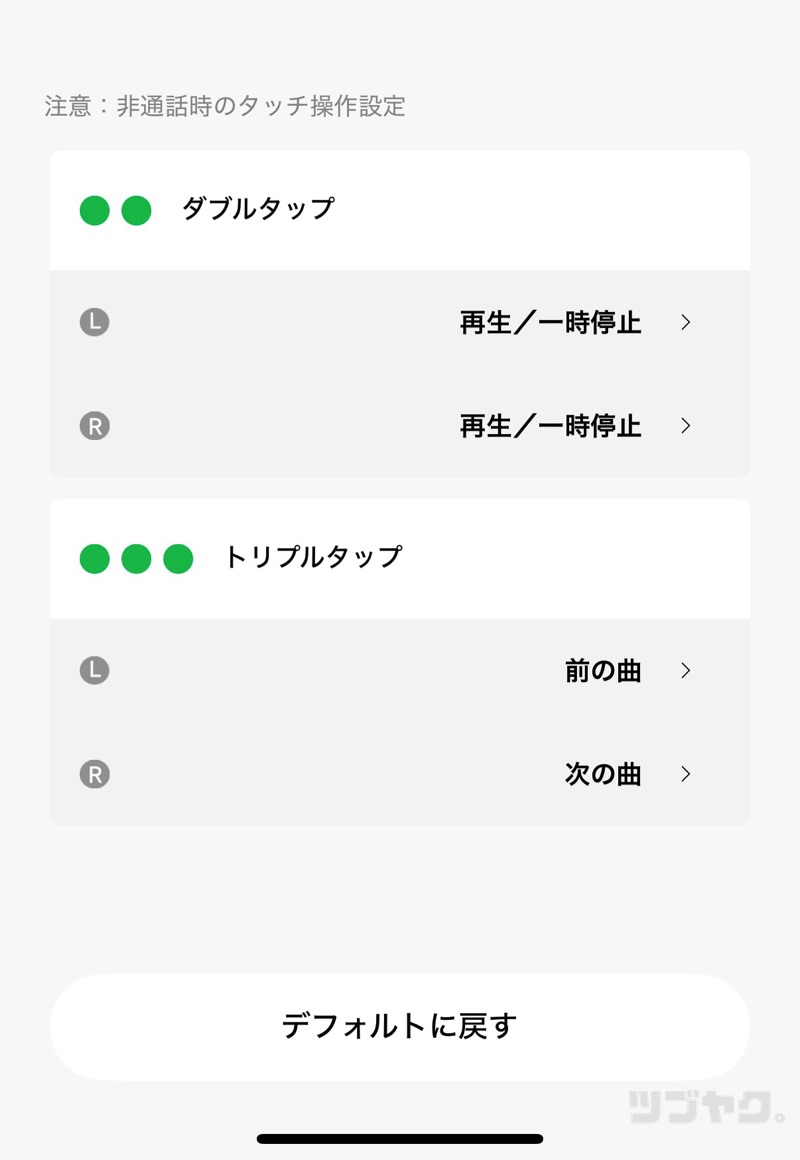Viewport: 800px width, 1160px height.
Task: Click the R earbud badge under ダブルタップ
Action: [x=94, y=426]
